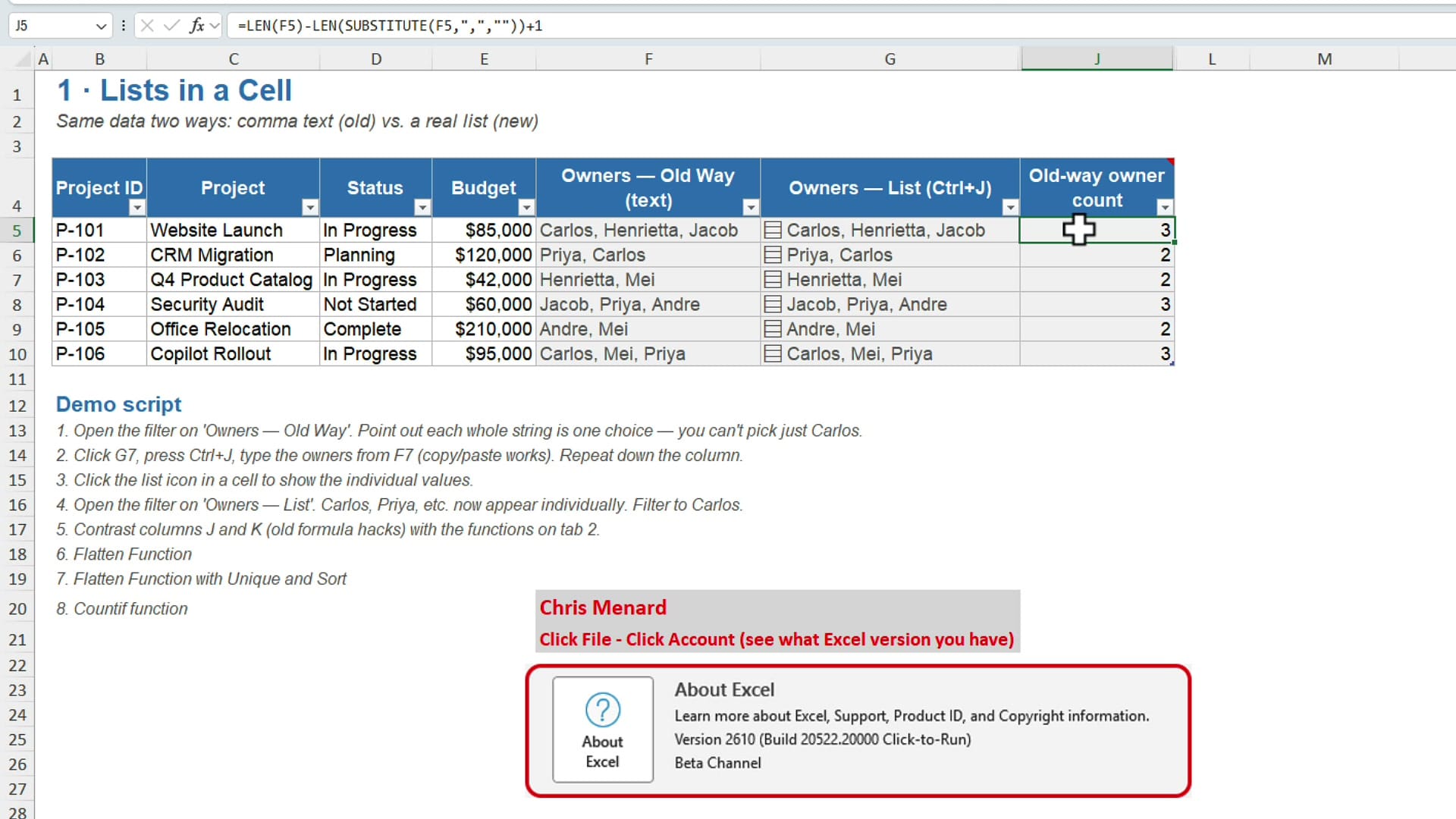Viewport: 1456px width, 819px height.
Task: Expand the function list arrow beside fx
Action: pos(215,26)
